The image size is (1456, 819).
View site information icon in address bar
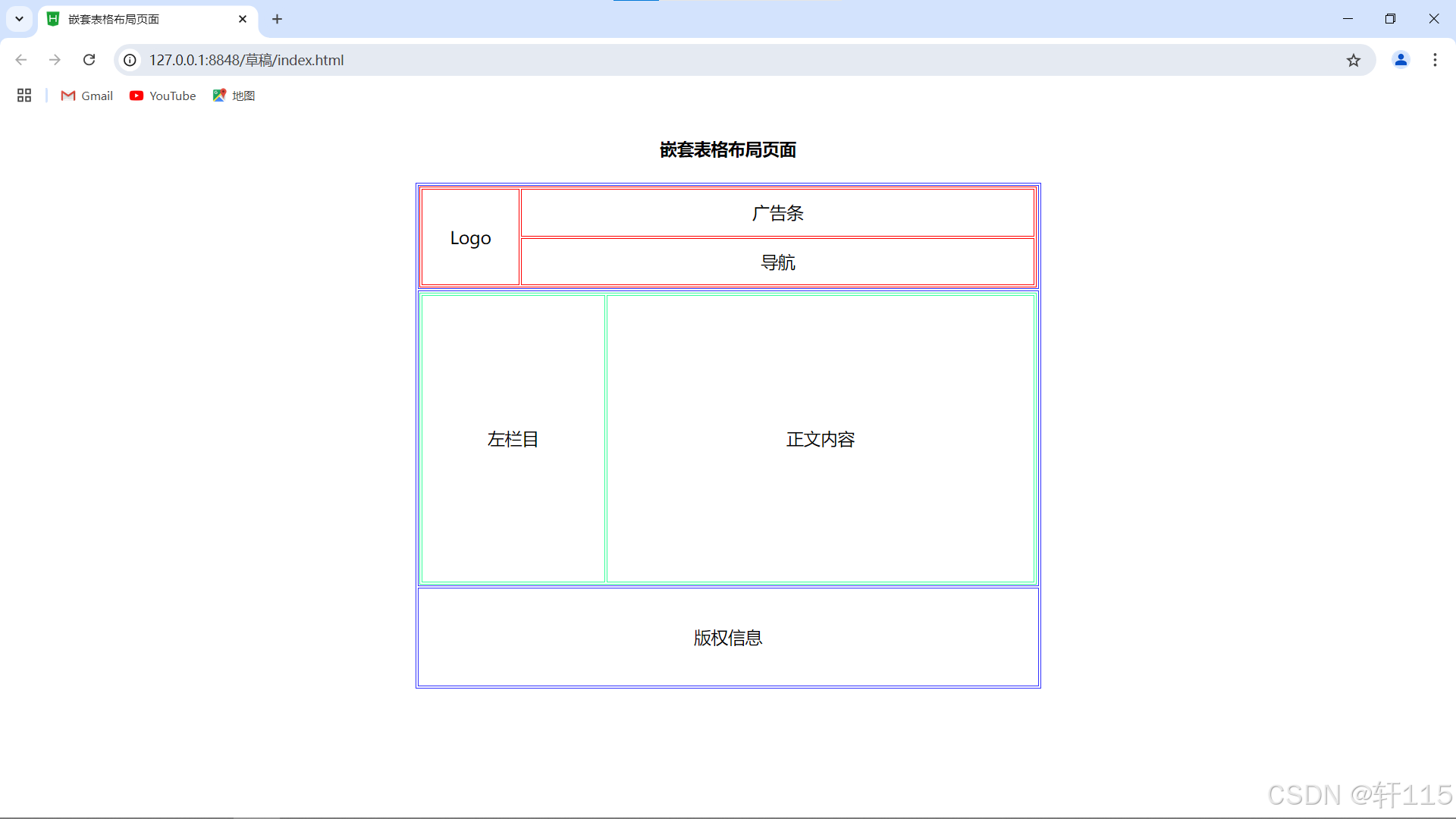[x=130, y=60]
